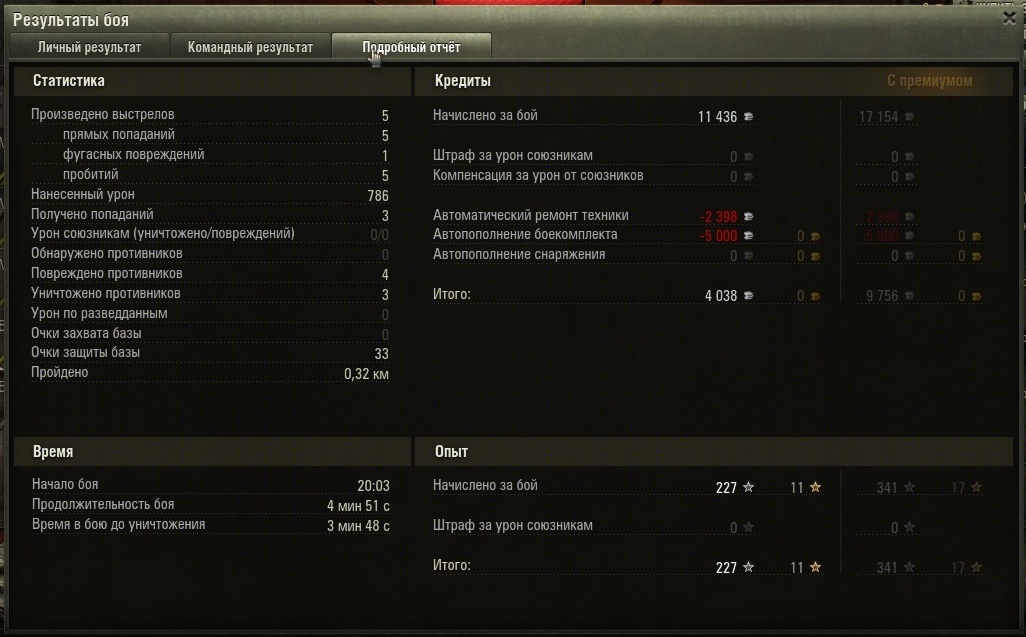
Task: Select the Нанесенный урон statistic row
Action: [x=210, y=195]
